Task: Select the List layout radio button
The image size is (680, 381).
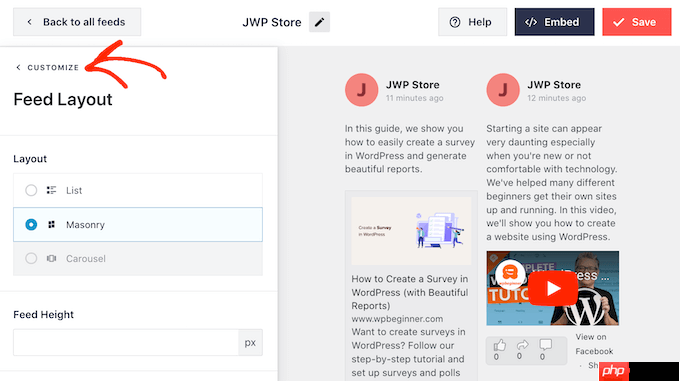Action: (x=31, y=190)
